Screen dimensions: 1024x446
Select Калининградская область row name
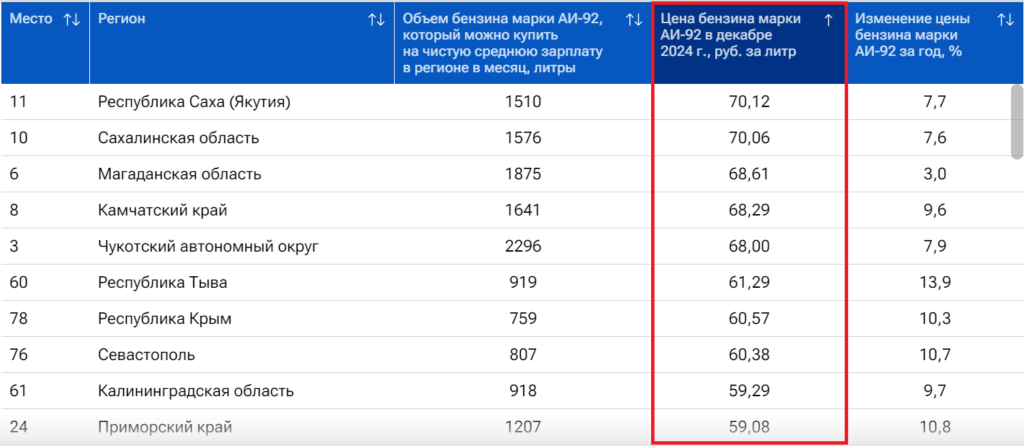click(195, 391)
